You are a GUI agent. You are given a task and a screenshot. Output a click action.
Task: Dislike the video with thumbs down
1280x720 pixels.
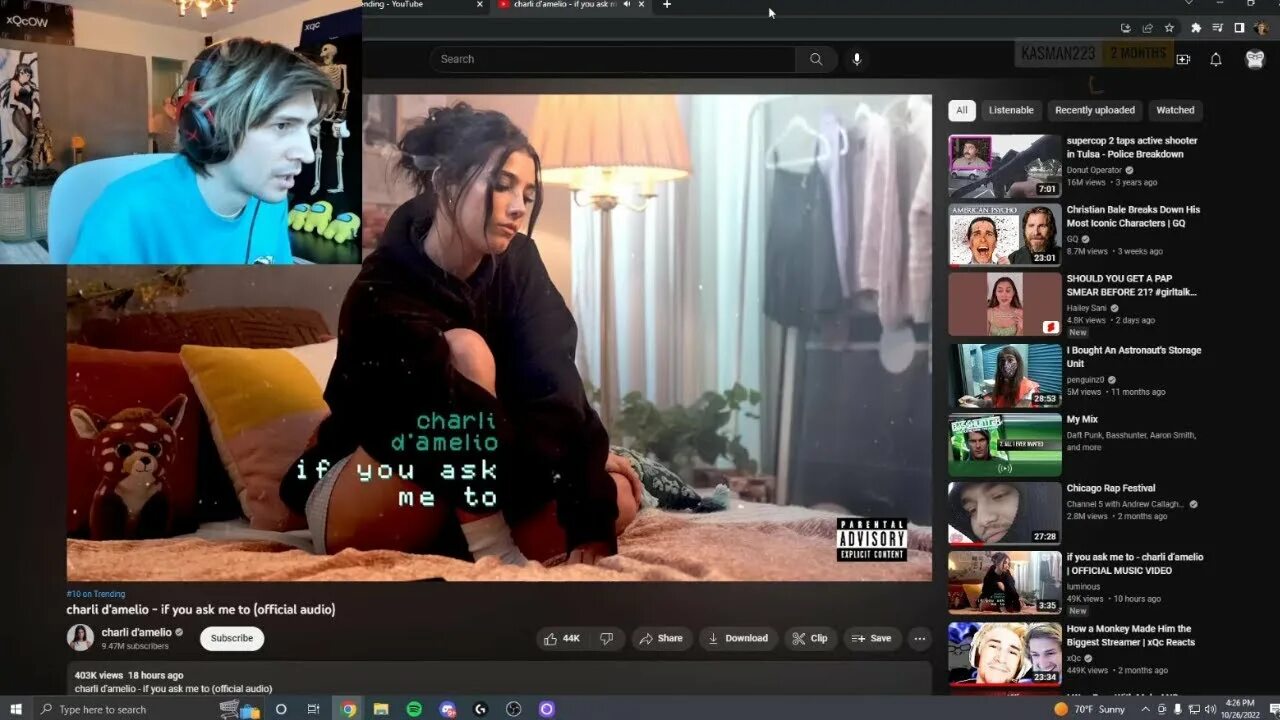point(606,638)
